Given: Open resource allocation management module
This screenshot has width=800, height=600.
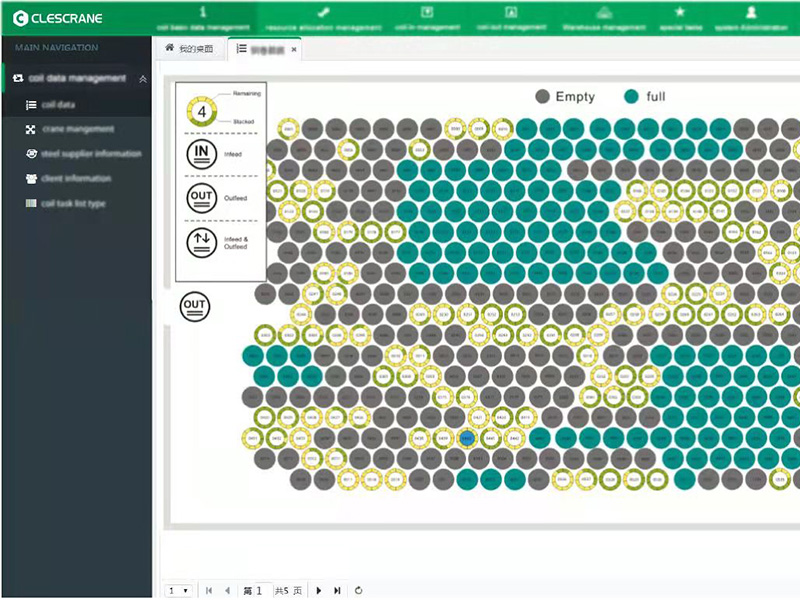Looking at the screenshot, I should click(322, 18).
